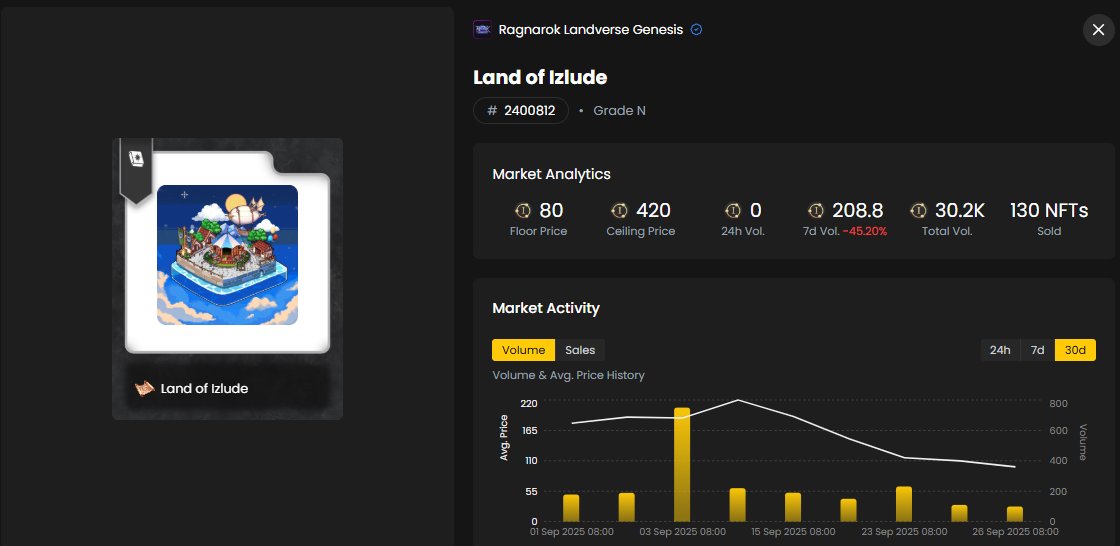Click the Market Activity heading

(546, 308)
